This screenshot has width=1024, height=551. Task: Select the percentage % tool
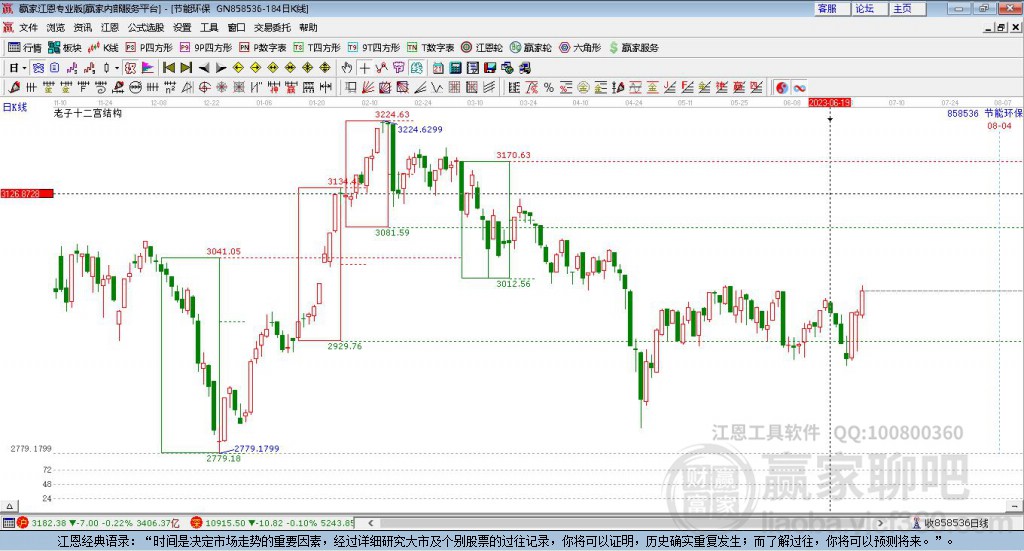coord(549,87)
